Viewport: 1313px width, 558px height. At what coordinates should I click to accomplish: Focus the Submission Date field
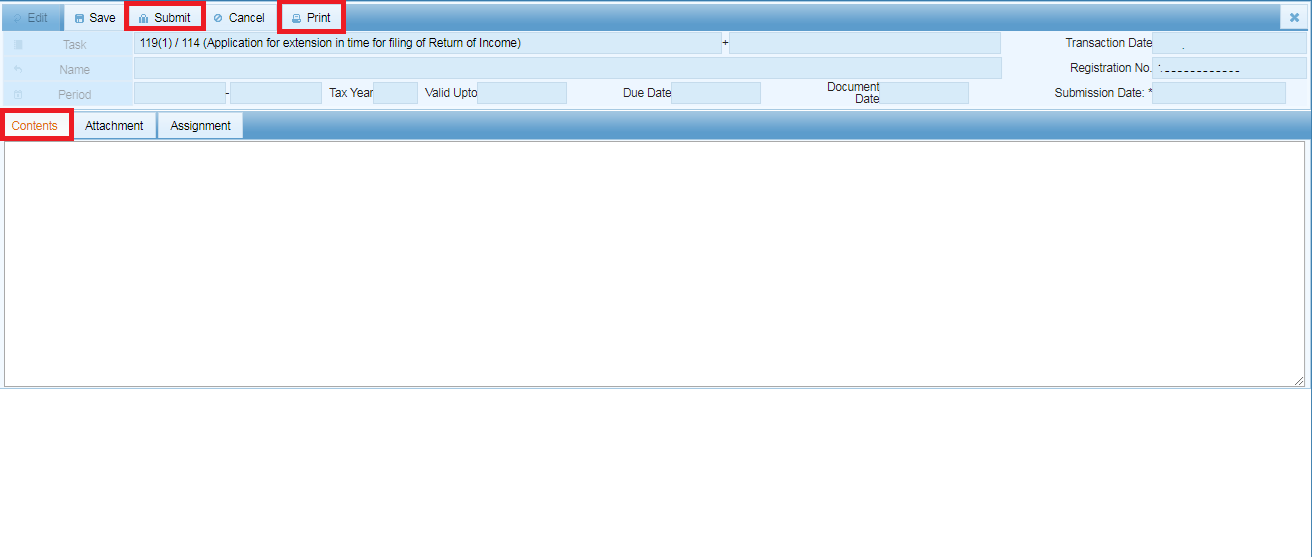(x=1218, y=93)
